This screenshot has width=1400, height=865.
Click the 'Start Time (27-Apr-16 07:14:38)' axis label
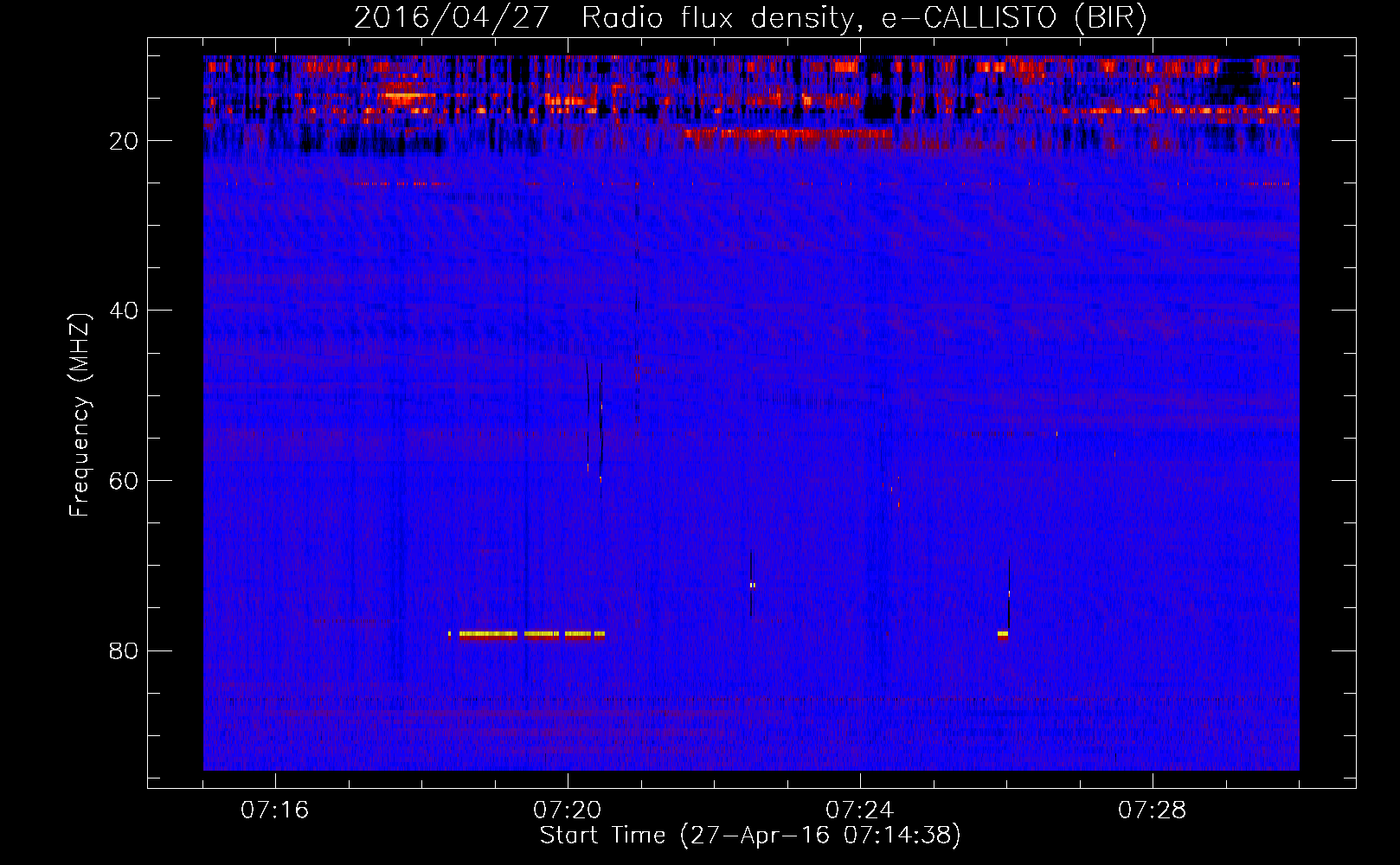750,835
